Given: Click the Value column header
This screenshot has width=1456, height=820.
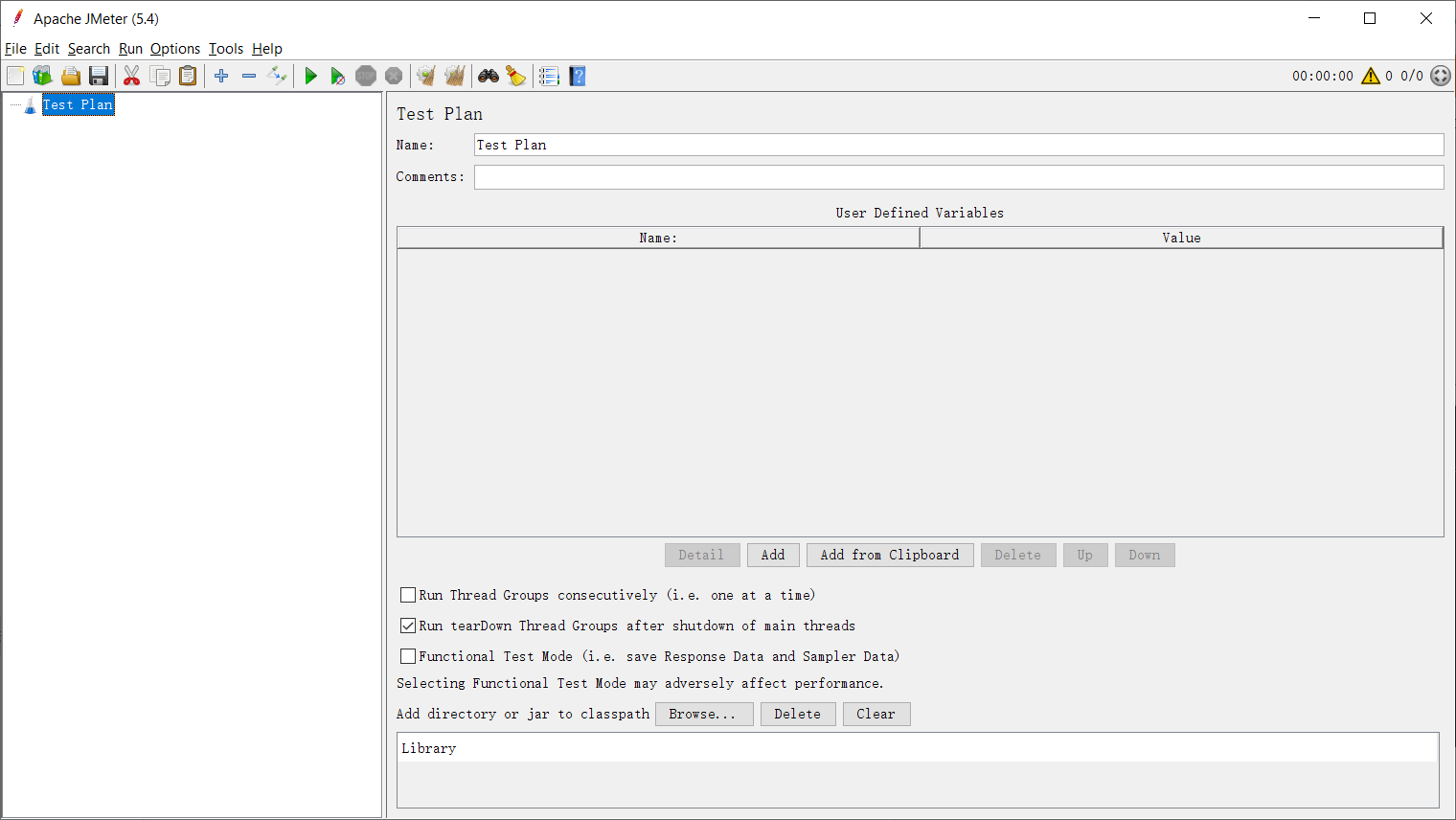Looking at the screenshot, I should click(x=1181, y=238).
